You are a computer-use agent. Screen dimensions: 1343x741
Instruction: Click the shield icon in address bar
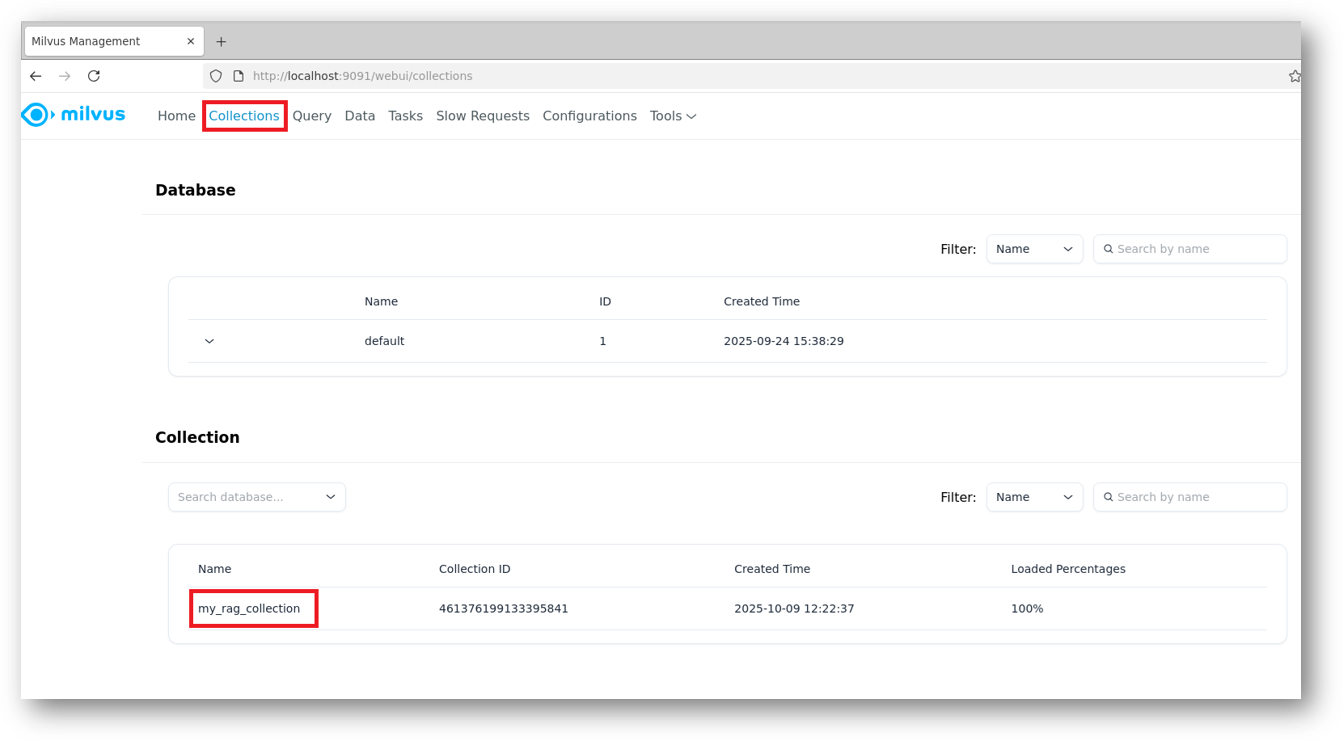tap(216, 76)
